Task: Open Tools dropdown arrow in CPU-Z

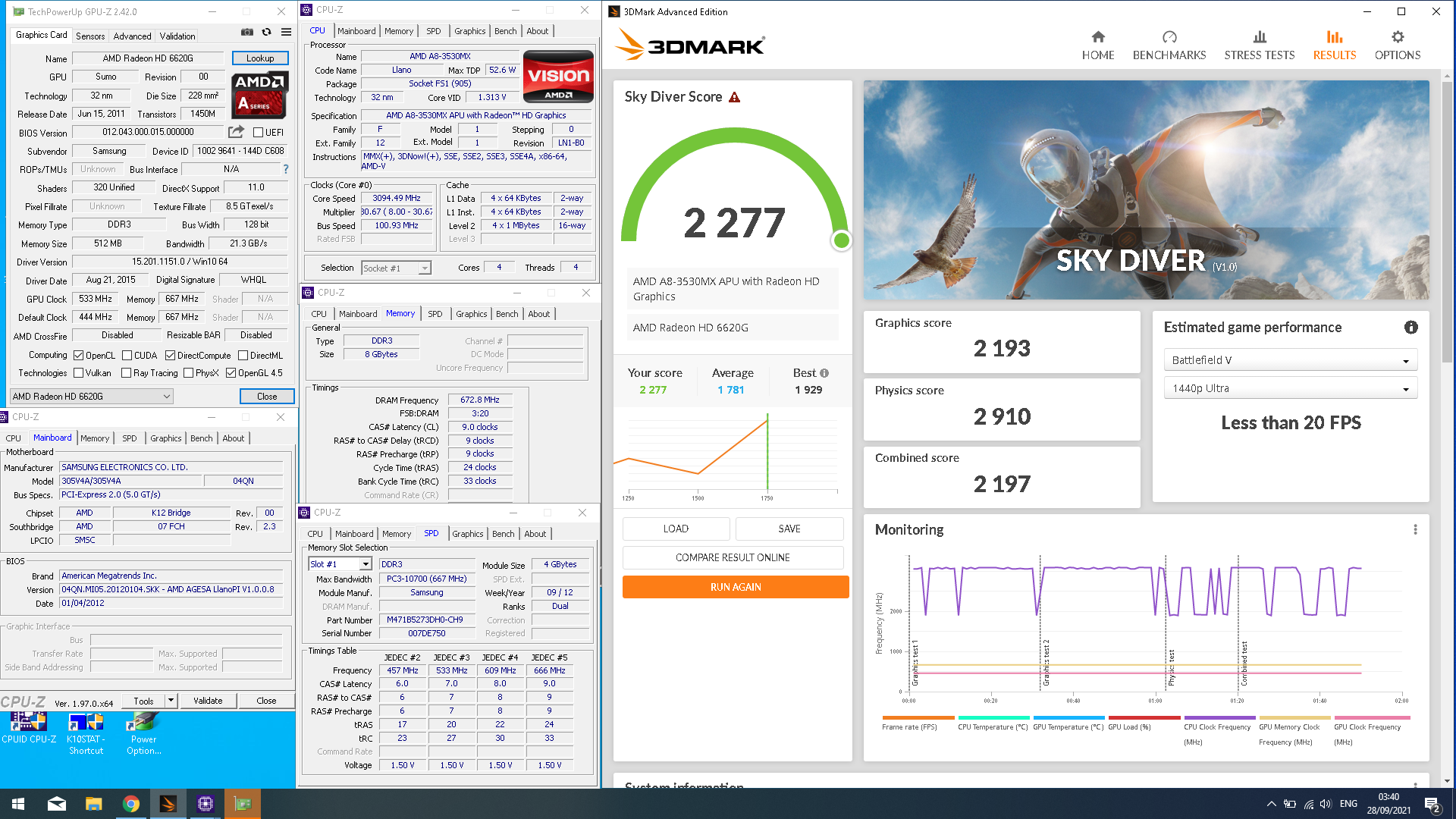Action: point(171,701)
